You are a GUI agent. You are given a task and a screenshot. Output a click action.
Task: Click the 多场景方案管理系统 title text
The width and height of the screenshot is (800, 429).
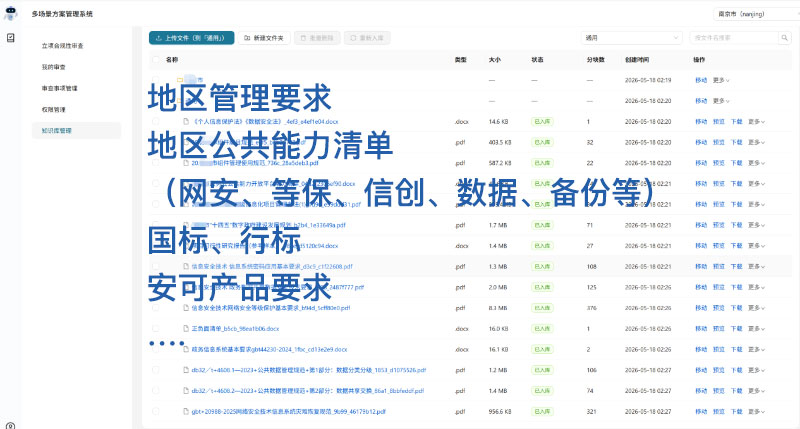tap(62, 14)
